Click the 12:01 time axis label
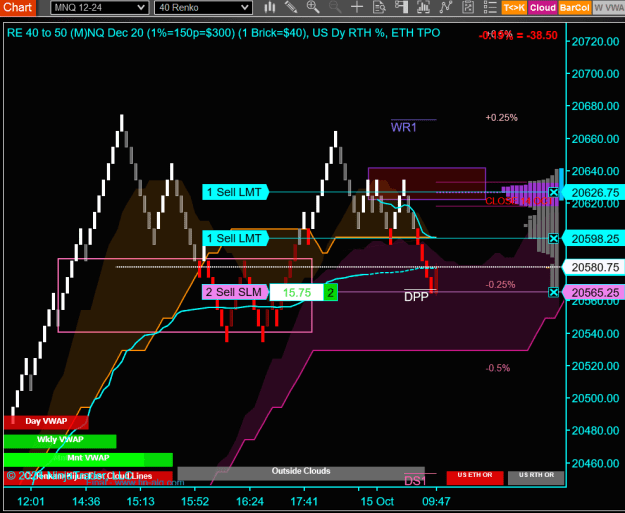This screenshot has width=625, height=513. tap(31, 501)
